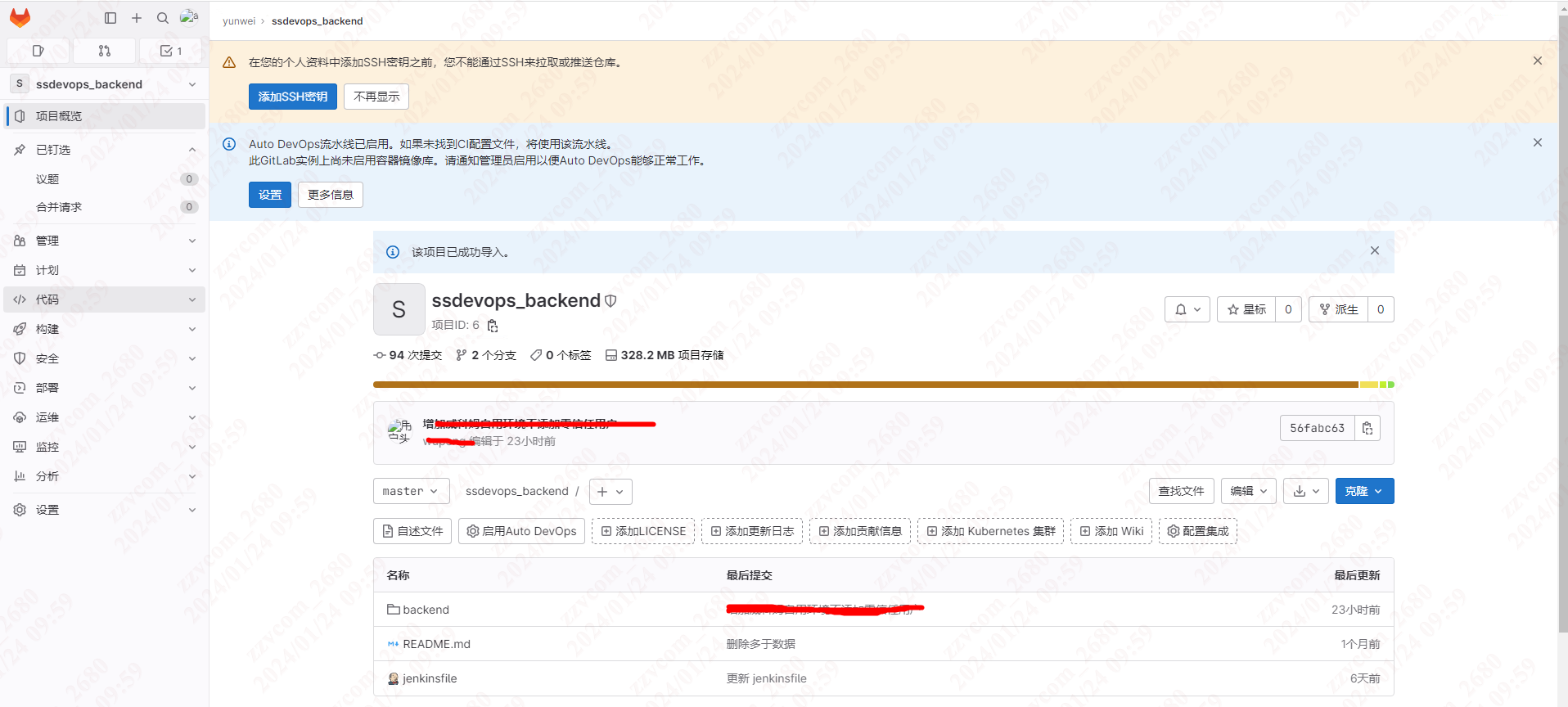Close the Auto DevOps info banner
The width and height of the screenshot is (1568, 707).
coord(1538,142)
